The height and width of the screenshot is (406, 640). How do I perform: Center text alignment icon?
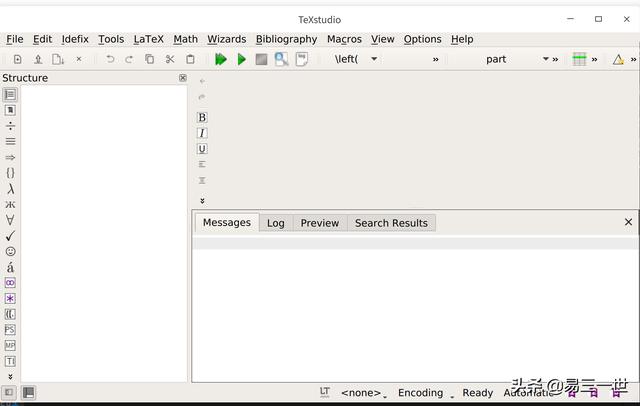pos(202,180)
